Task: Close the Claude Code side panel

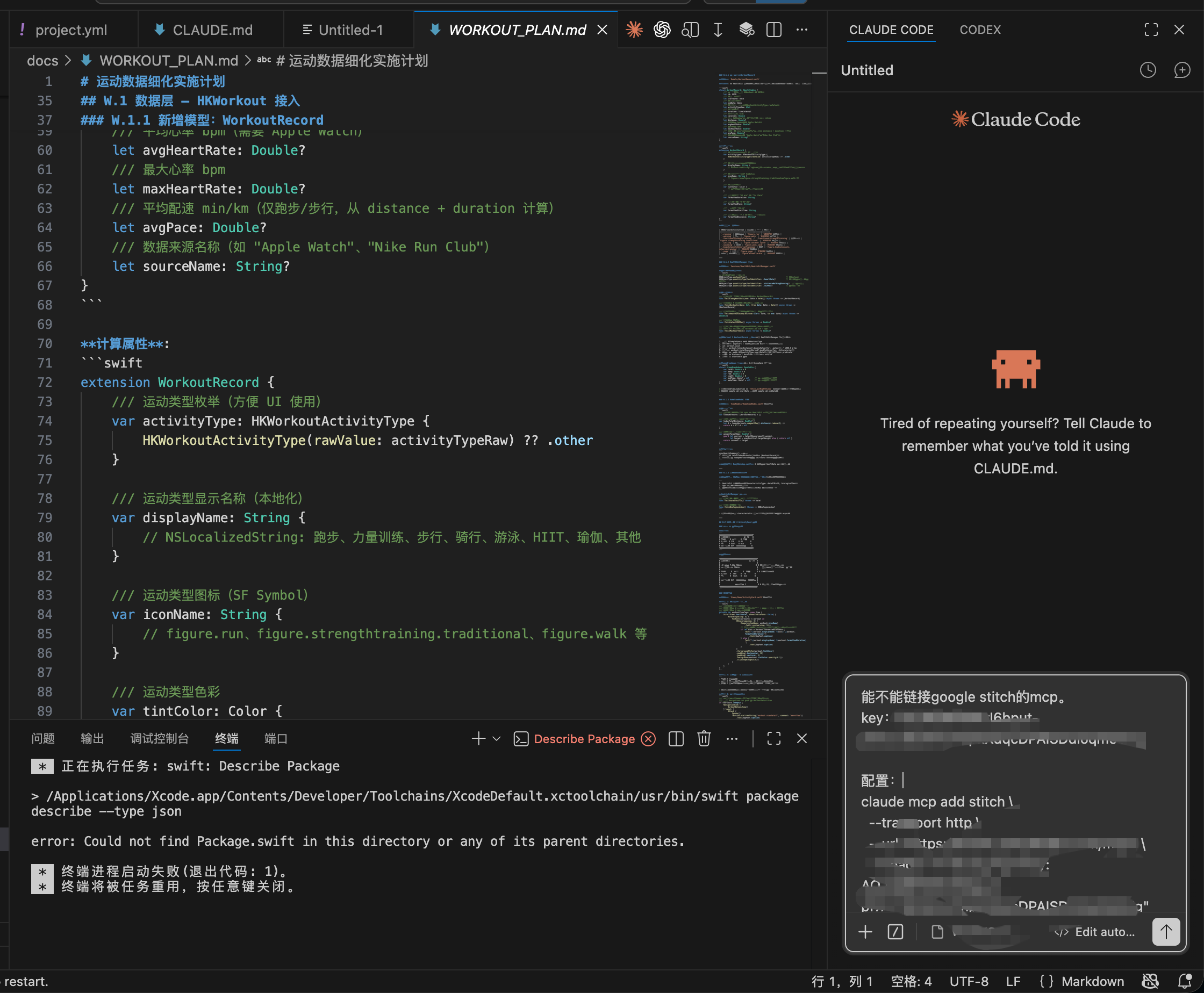Action: pos(1179,30)
